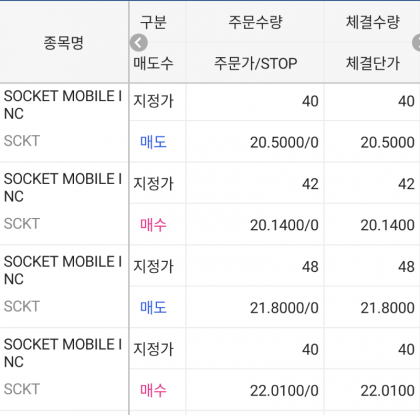Screen dimensions: 420x415
Task: Select the 매도 label at 20.5000
Action: (153, 142)
